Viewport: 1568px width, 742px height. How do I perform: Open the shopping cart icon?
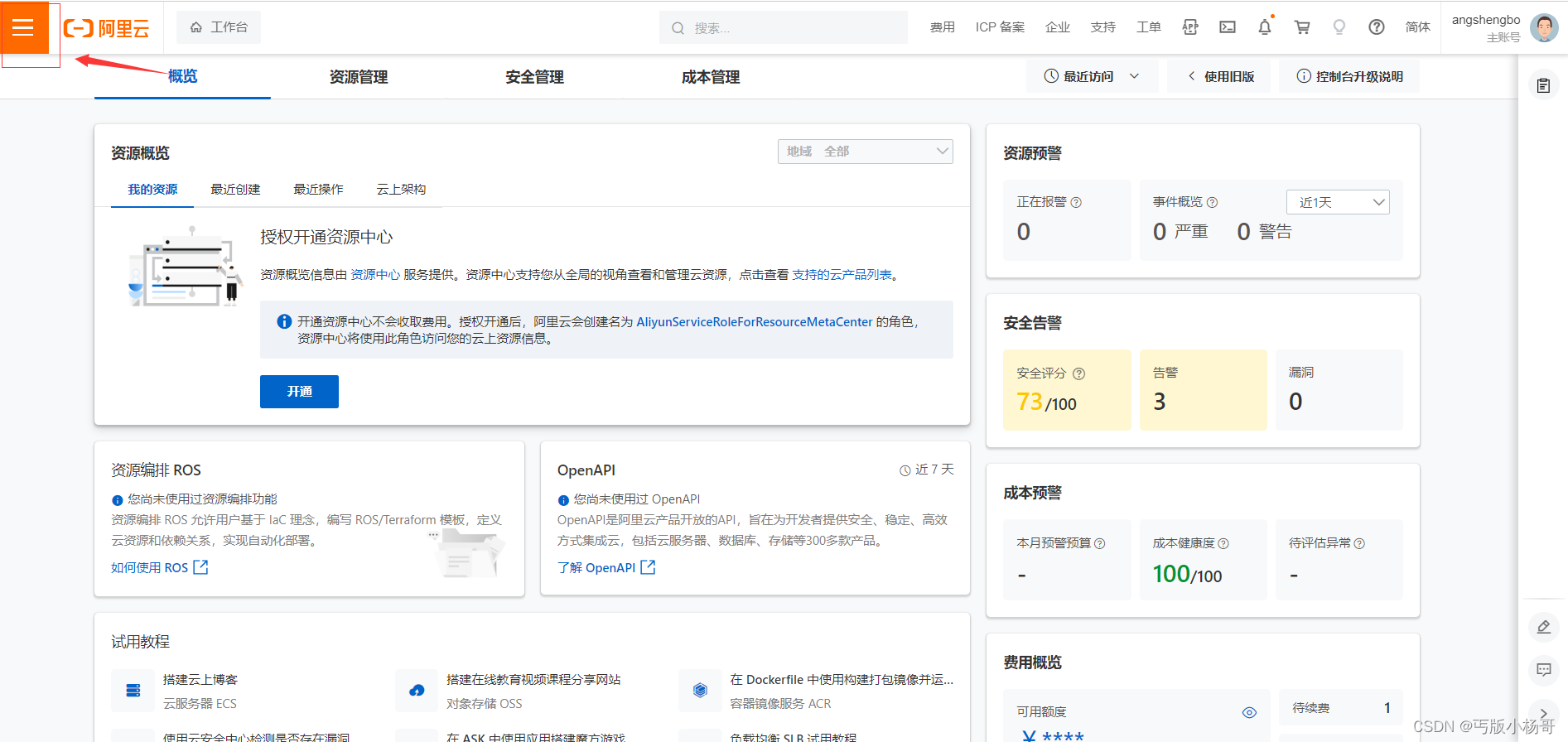pos(1302,27)
